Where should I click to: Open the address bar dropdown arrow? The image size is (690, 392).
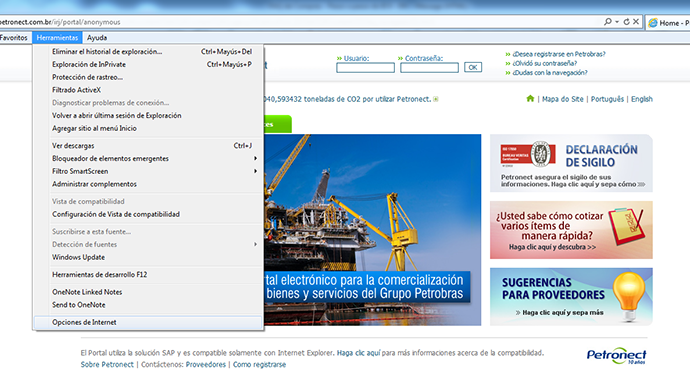click(x=617, y=22)
